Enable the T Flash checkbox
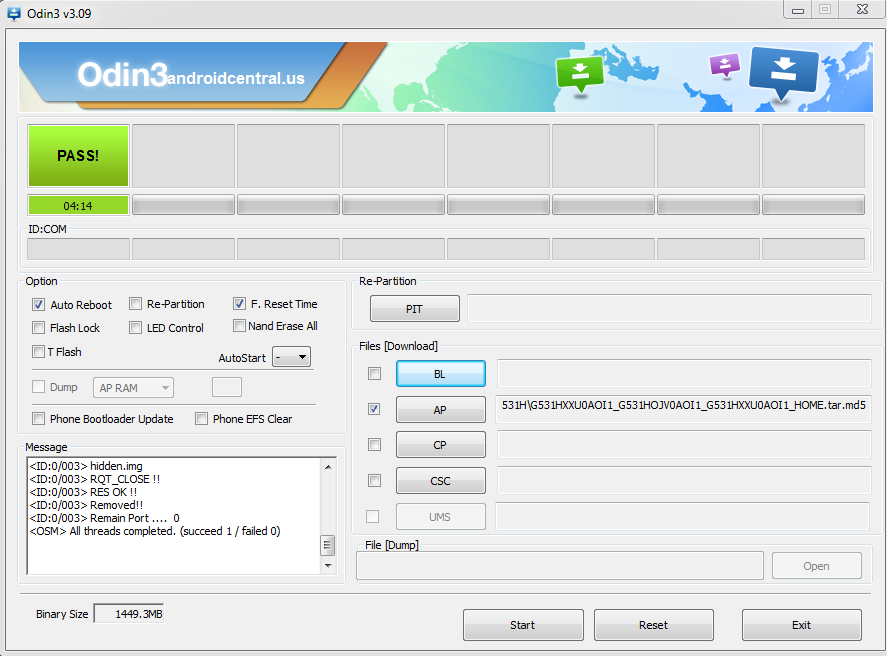Image resolution: width=887 pixels, height=656 pixels. click(x=38, y=352)
